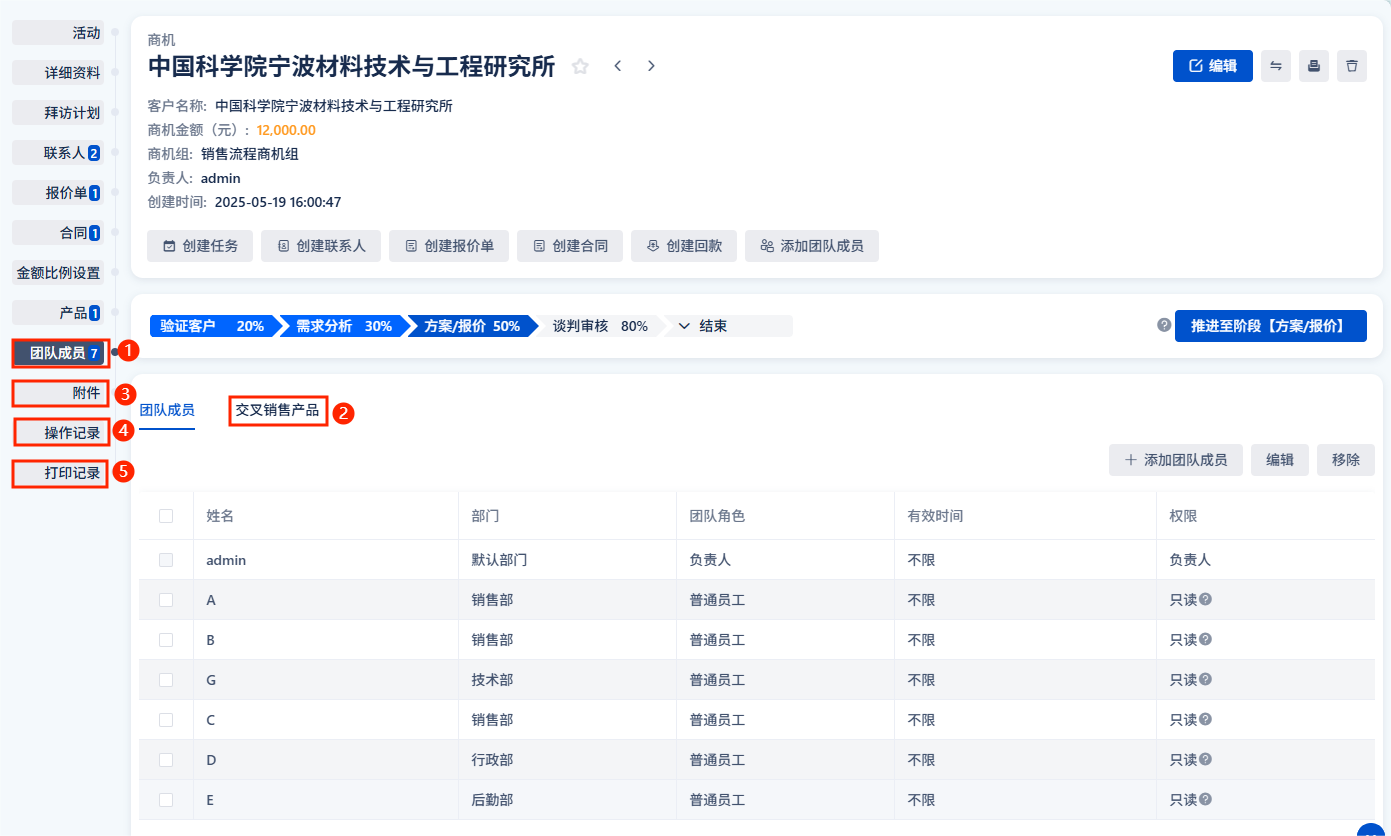This screenshot has height=836, width=1391.
Task: Click 创建任务 button
Action: [x=200, y=246]
